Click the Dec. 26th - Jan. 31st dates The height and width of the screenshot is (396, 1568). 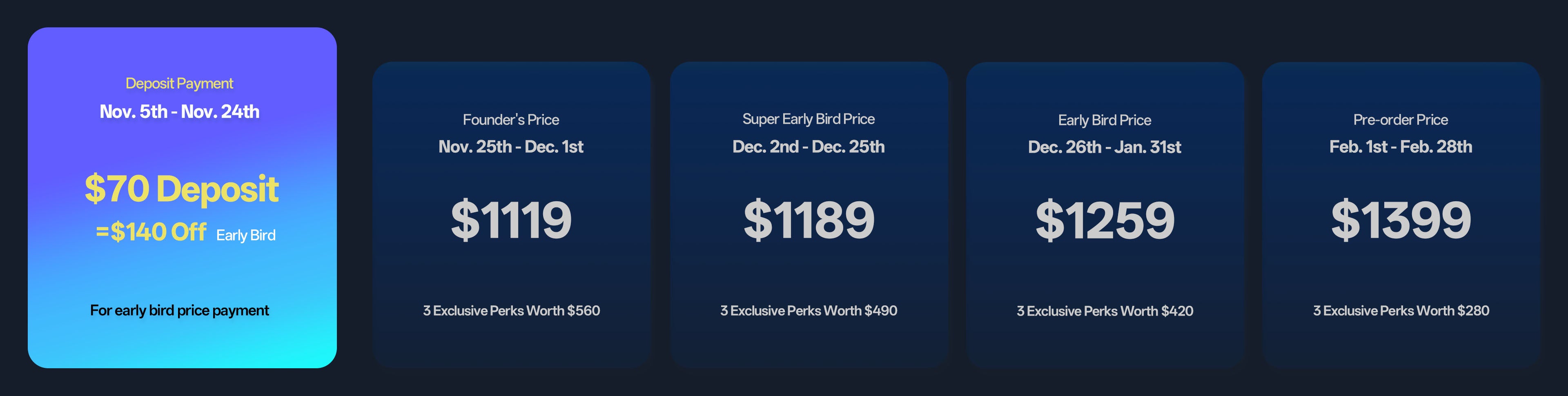tap(1104, 147)
